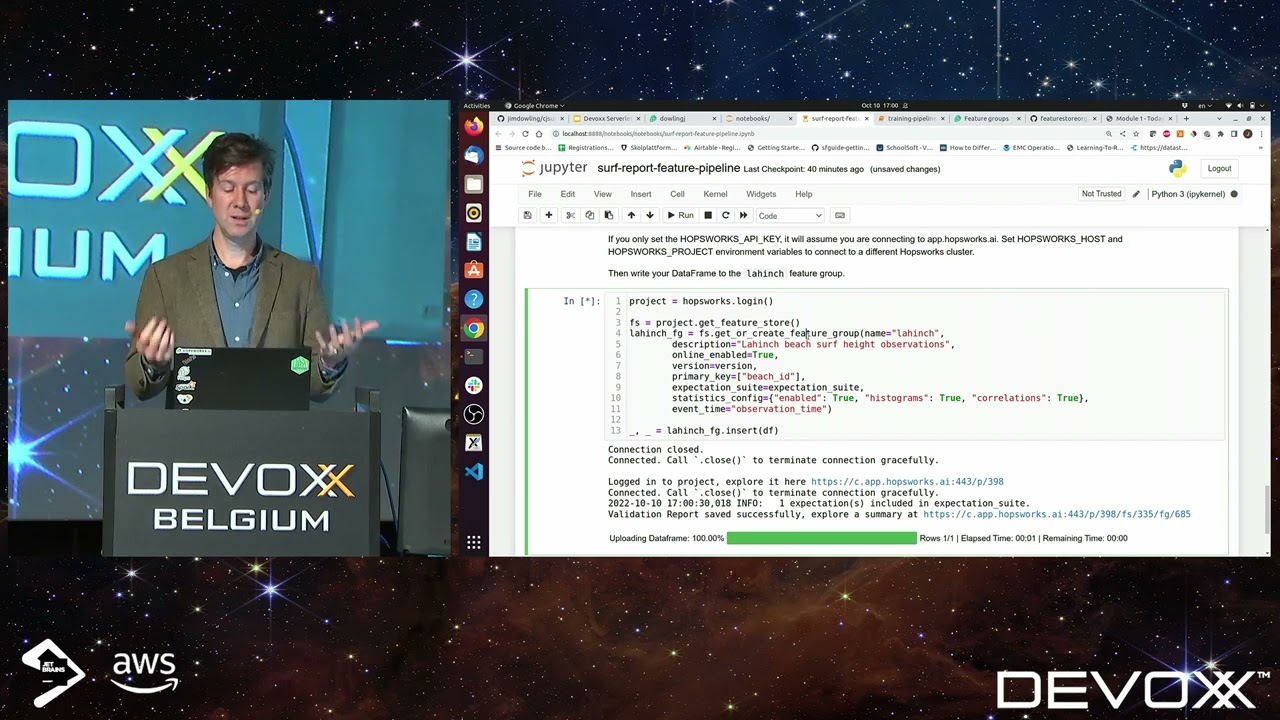Click the pencil edit icon beside Not Trusted
This screenshot has width=1280, height=720.
click(1136, 194)
